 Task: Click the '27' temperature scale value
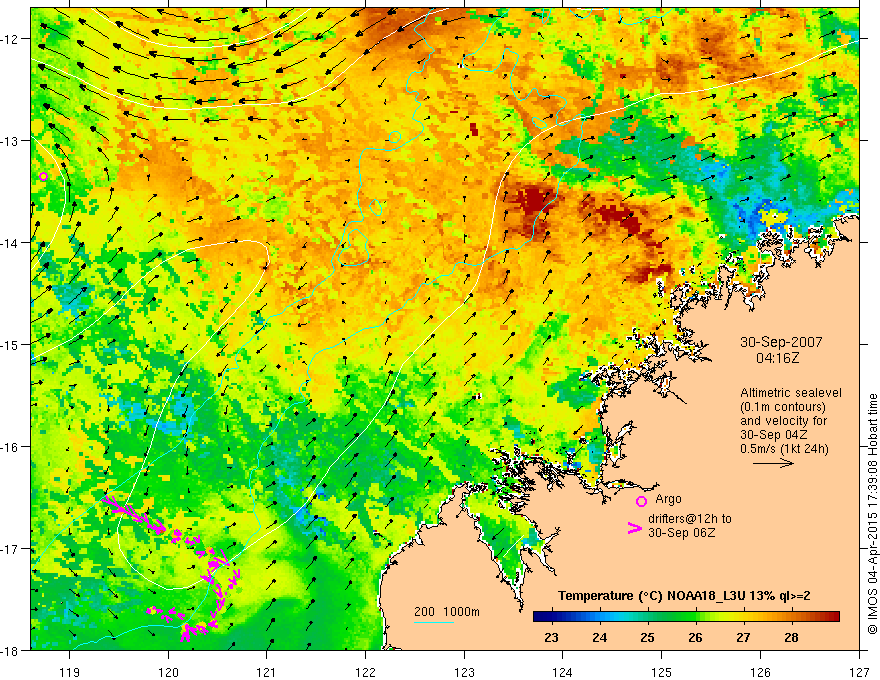[x=743, y=637]
